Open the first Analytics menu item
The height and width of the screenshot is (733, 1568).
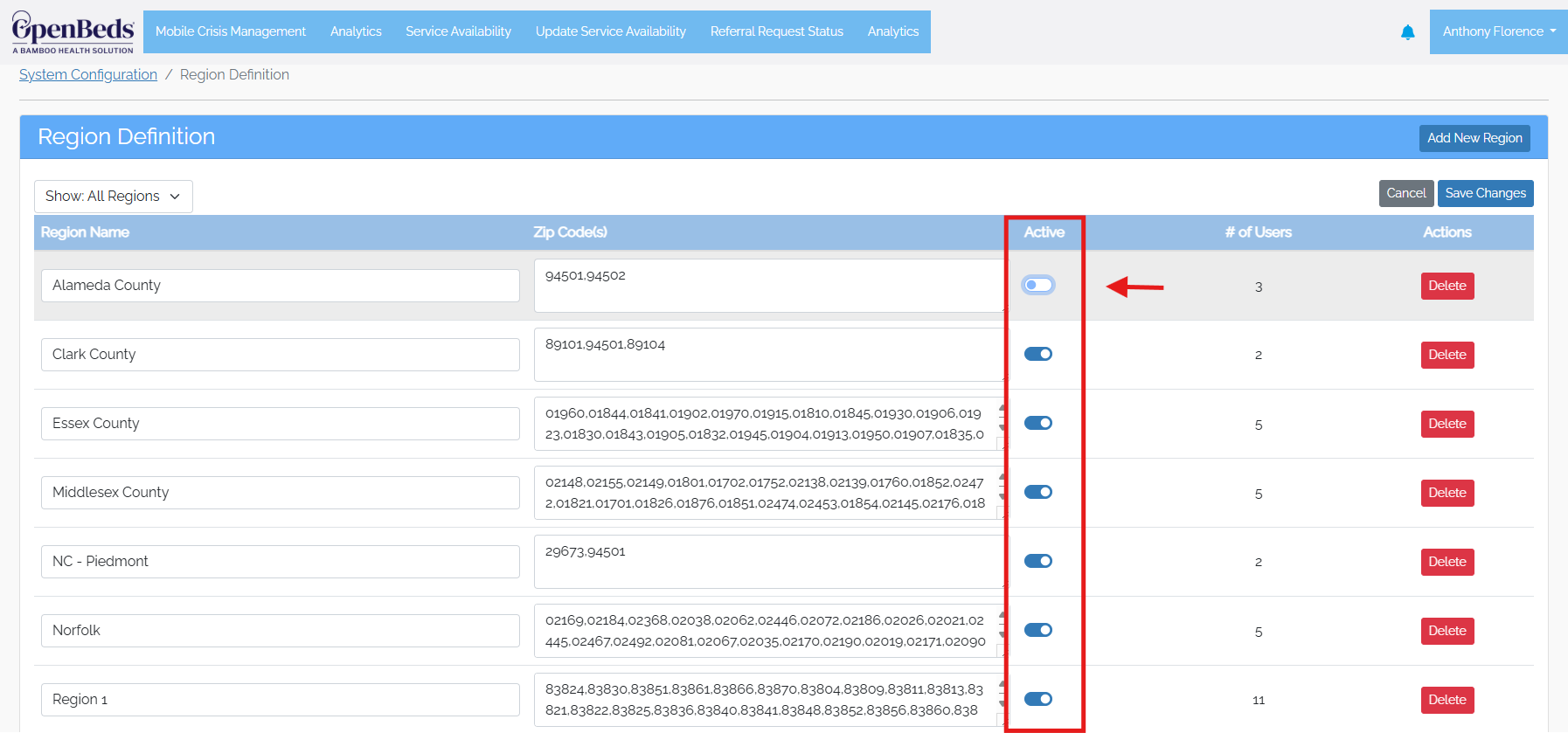pyautogui.click(x=356, y=31)
